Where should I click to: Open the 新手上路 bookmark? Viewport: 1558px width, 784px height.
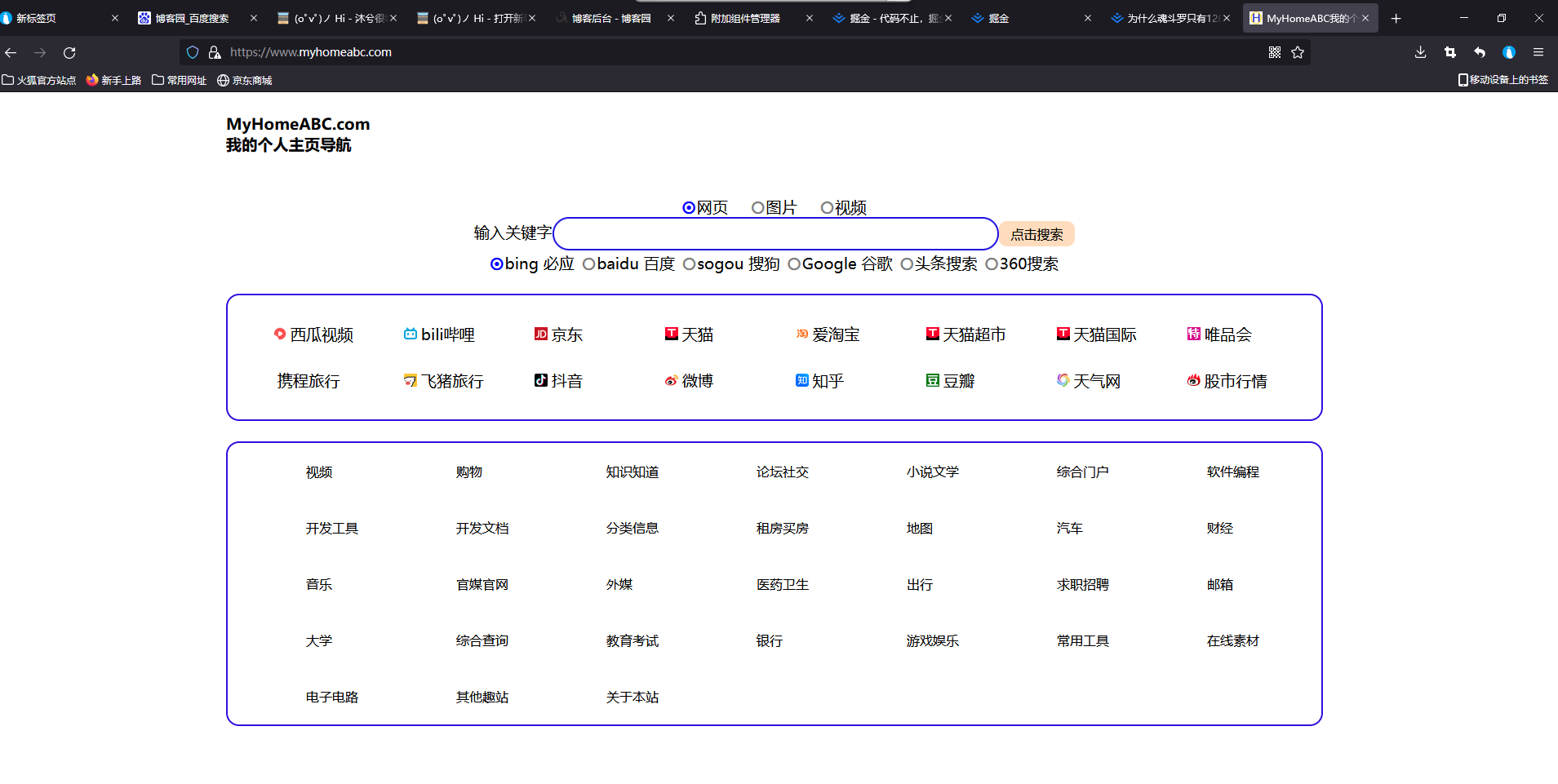pos(113,80)
